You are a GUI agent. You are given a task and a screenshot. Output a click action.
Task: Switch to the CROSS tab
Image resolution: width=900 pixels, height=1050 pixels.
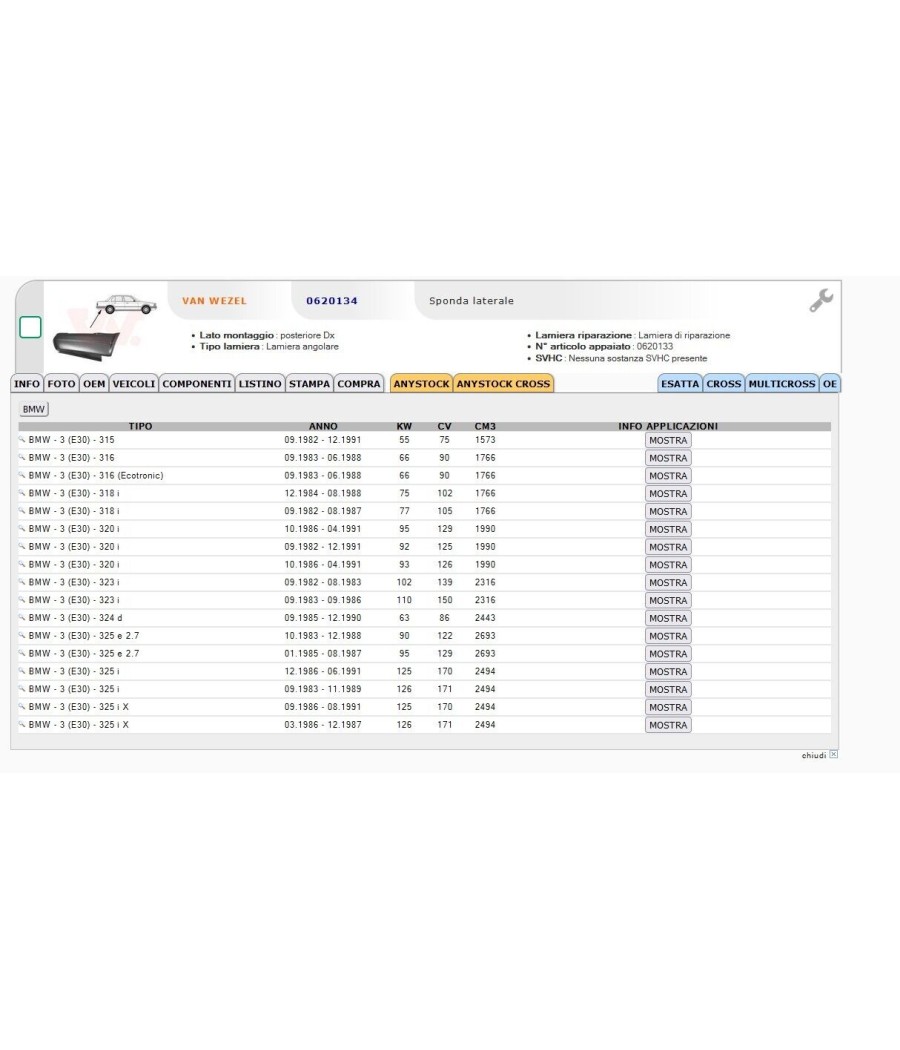pyautogui.click(x=724, y=384)
